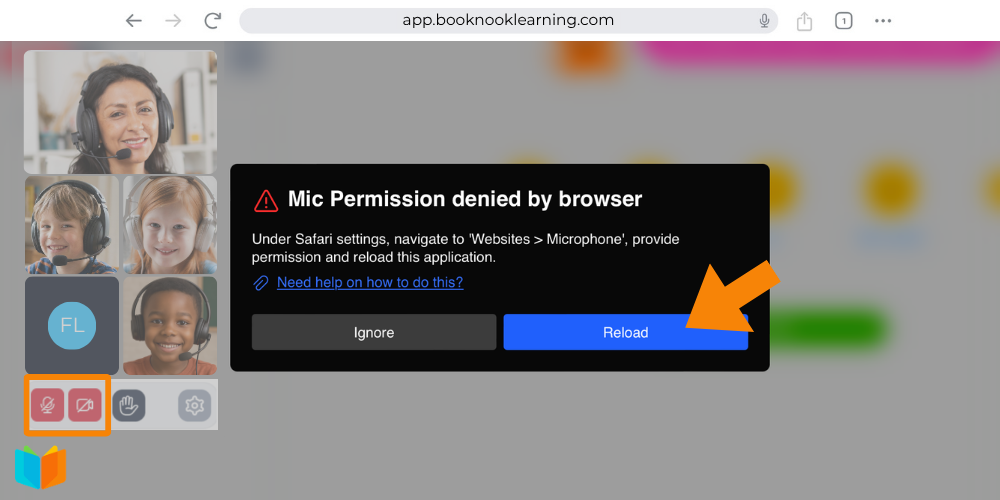
Task: Click the address bar app.booknooklearning.com
Action: pyautogui.click(x=508, y=20)
